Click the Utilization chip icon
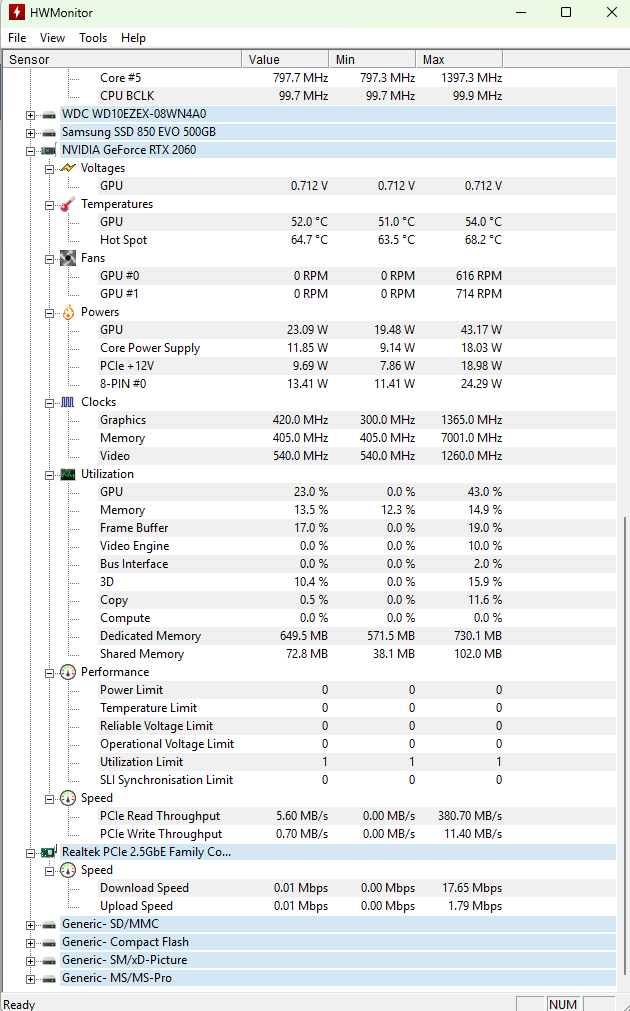 click(x=68, y=474)
